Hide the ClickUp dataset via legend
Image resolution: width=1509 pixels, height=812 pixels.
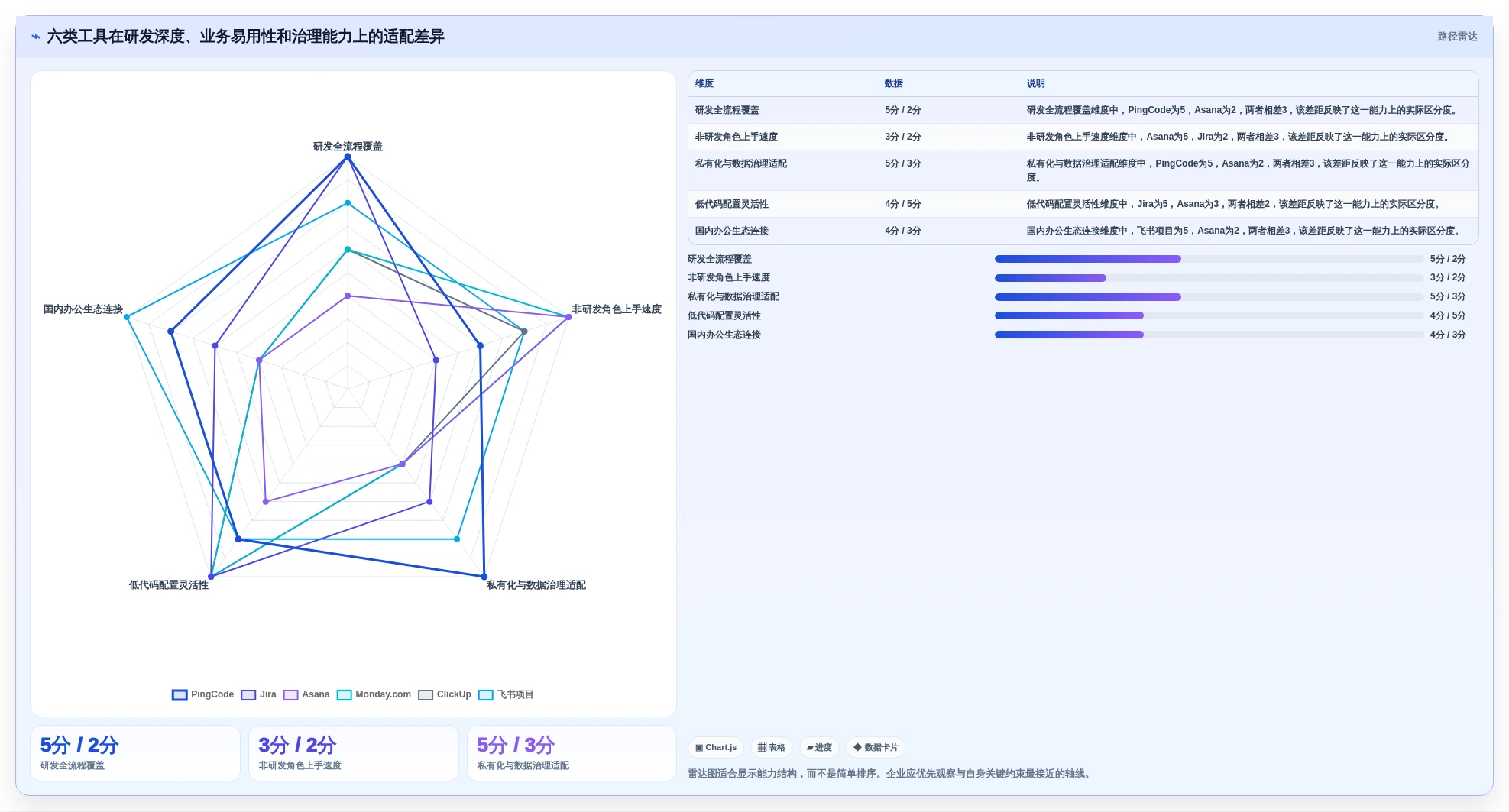(x=426, y=695)
